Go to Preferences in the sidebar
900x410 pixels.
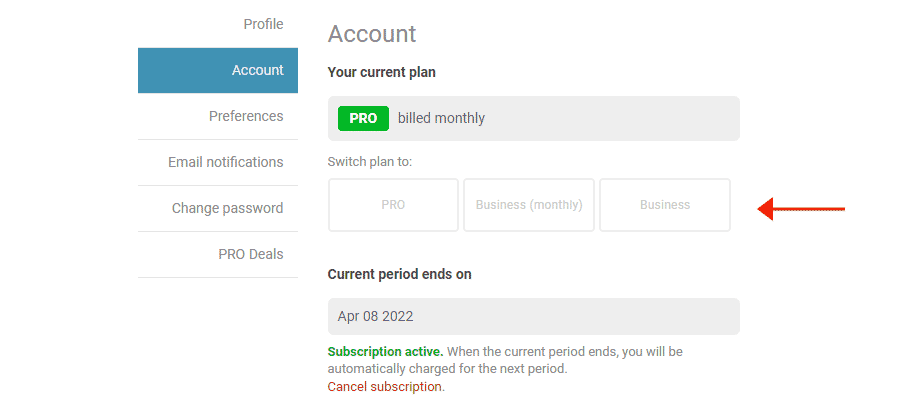point(218,116)
